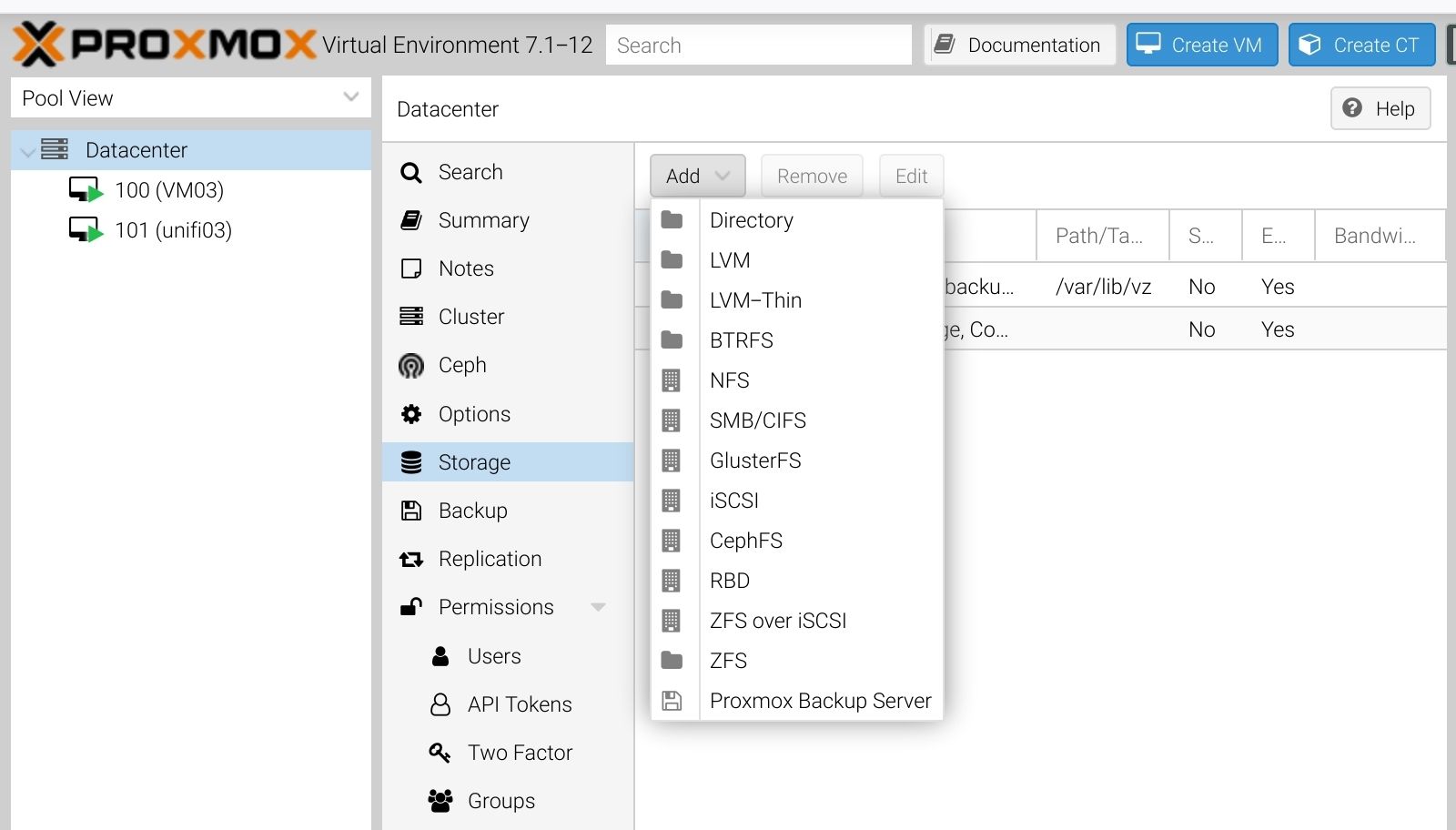Viewport: 1456px width, 830px height.
Task: Open the Add storage dropdown button
Action: point(698,176)
